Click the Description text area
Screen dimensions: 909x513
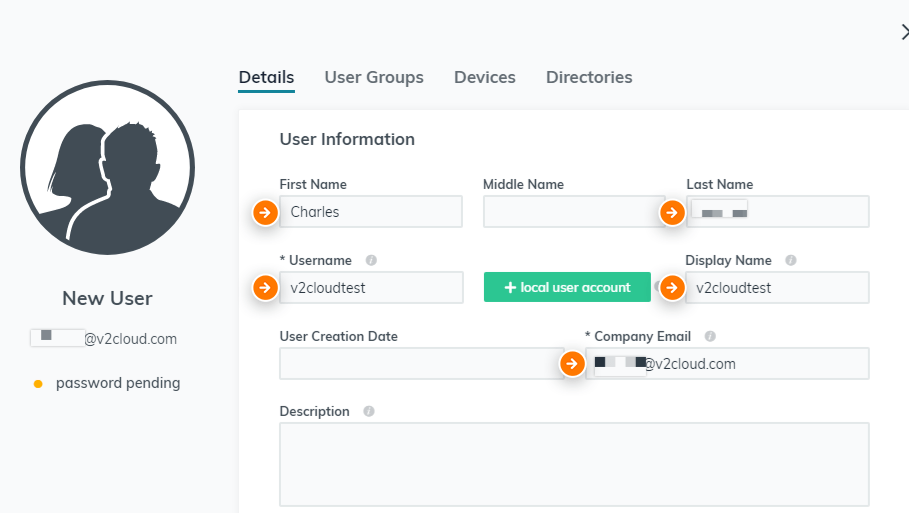(x=574, y=464)
